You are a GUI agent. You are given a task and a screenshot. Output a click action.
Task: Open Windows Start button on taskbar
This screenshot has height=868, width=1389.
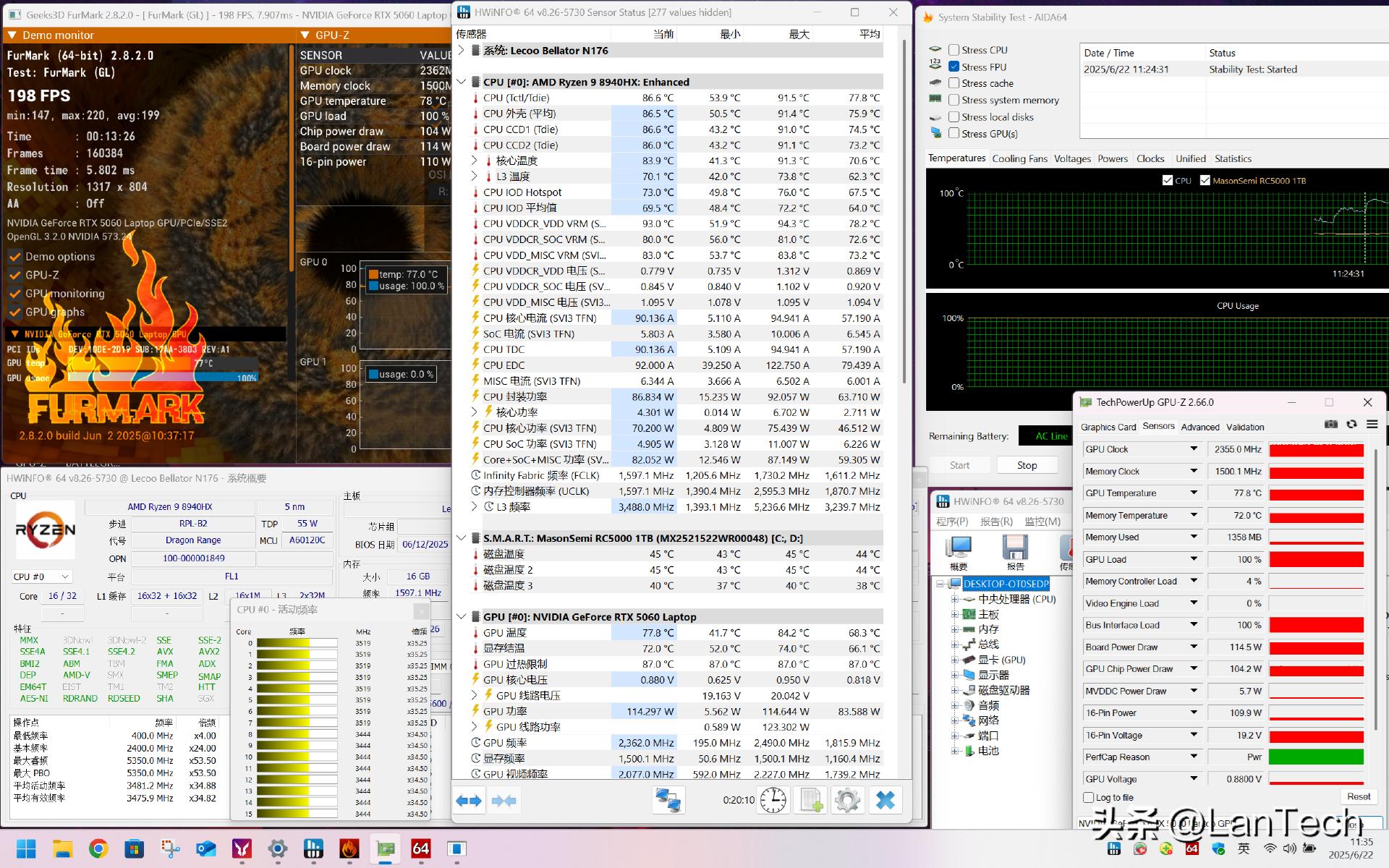point(27,848)
